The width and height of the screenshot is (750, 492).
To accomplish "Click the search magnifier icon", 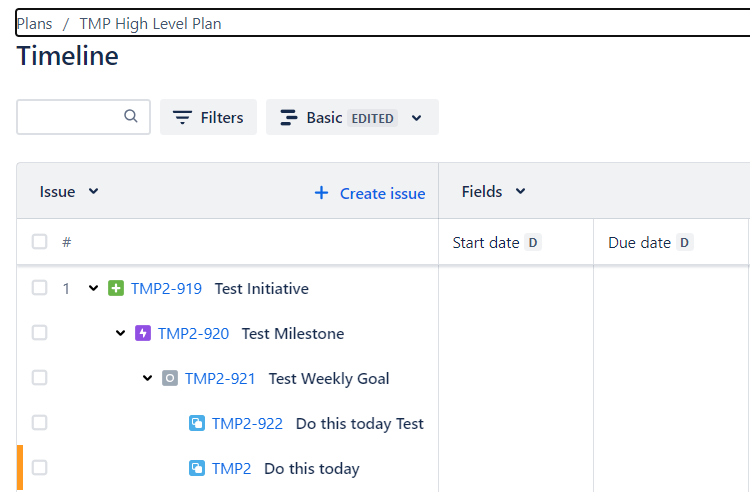I will 131,116.
